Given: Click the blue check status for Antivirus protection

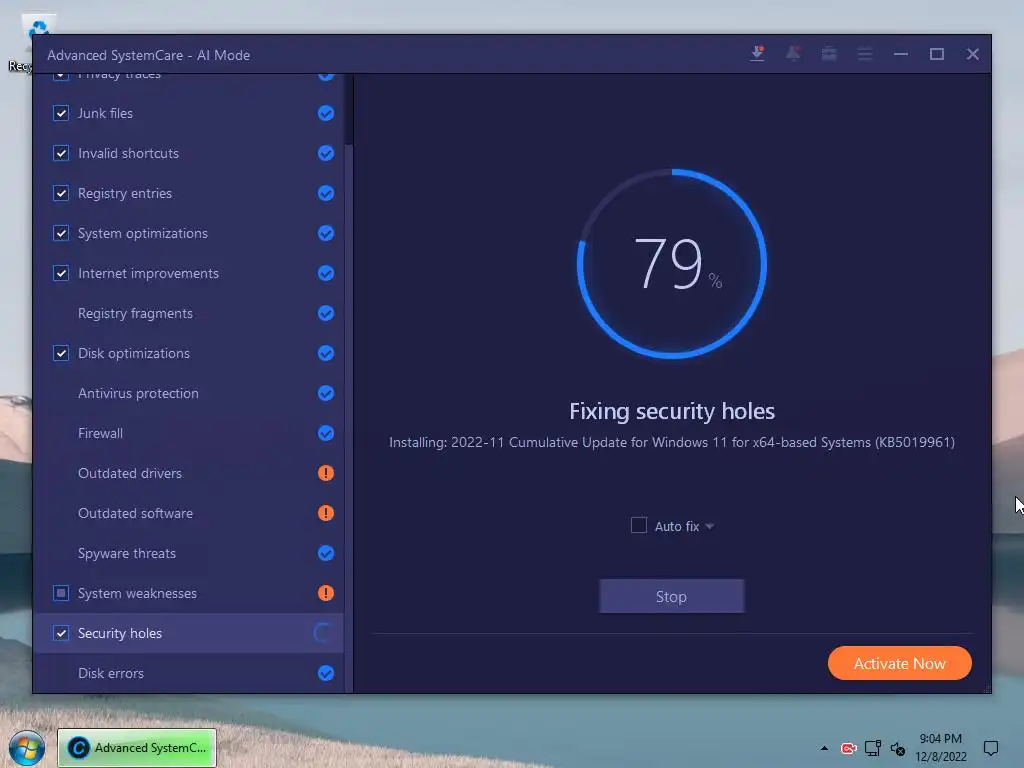Looking at the screenshot, I should pyautogui.click(x=326, y=393).
